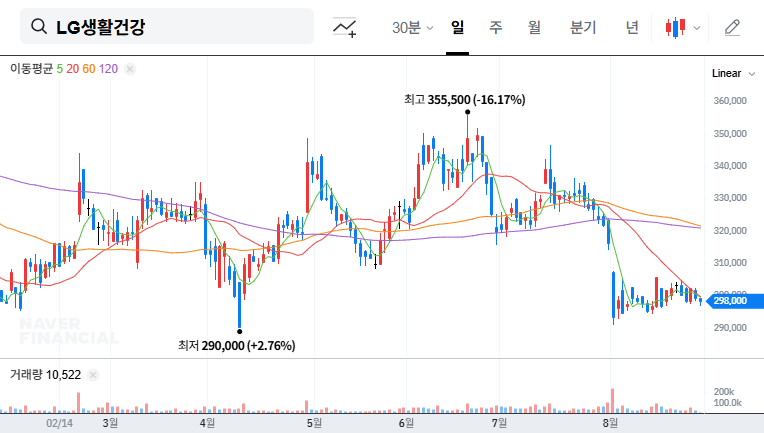Click the 290,000 price axis label
The width and height of the screenshot is (764, 433).
[730, 328]
